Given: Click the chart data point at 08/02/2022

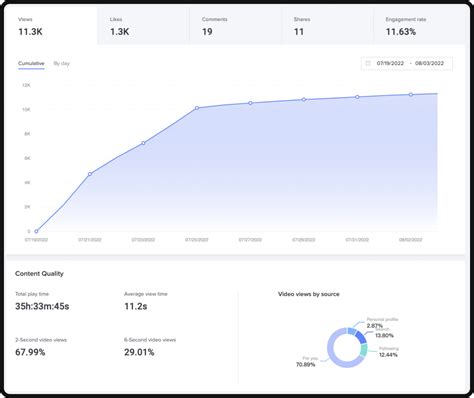Looking at the screenshot, I should pos(411,95).
